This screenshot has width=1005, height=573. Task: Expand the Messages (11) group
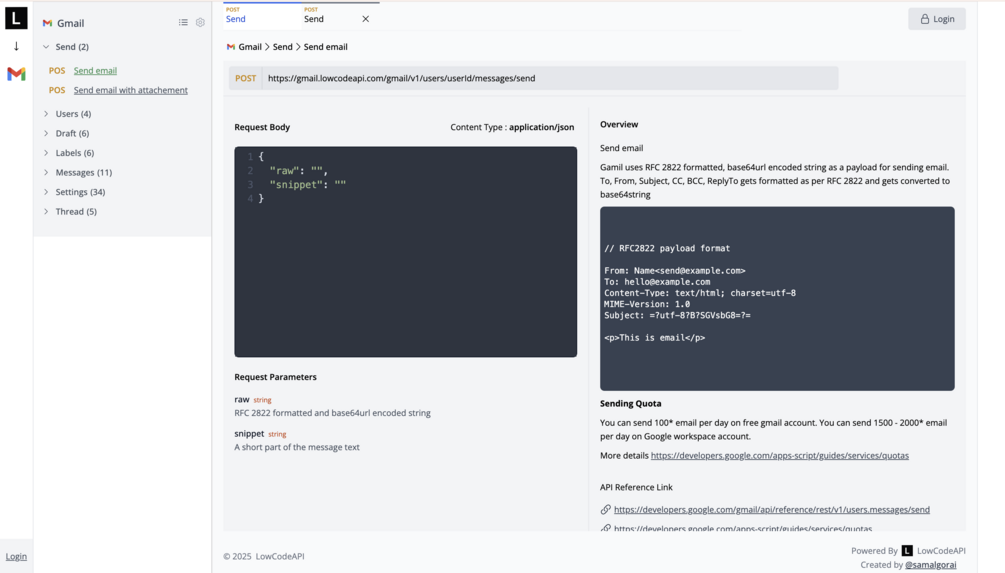(x=46, y=172)
